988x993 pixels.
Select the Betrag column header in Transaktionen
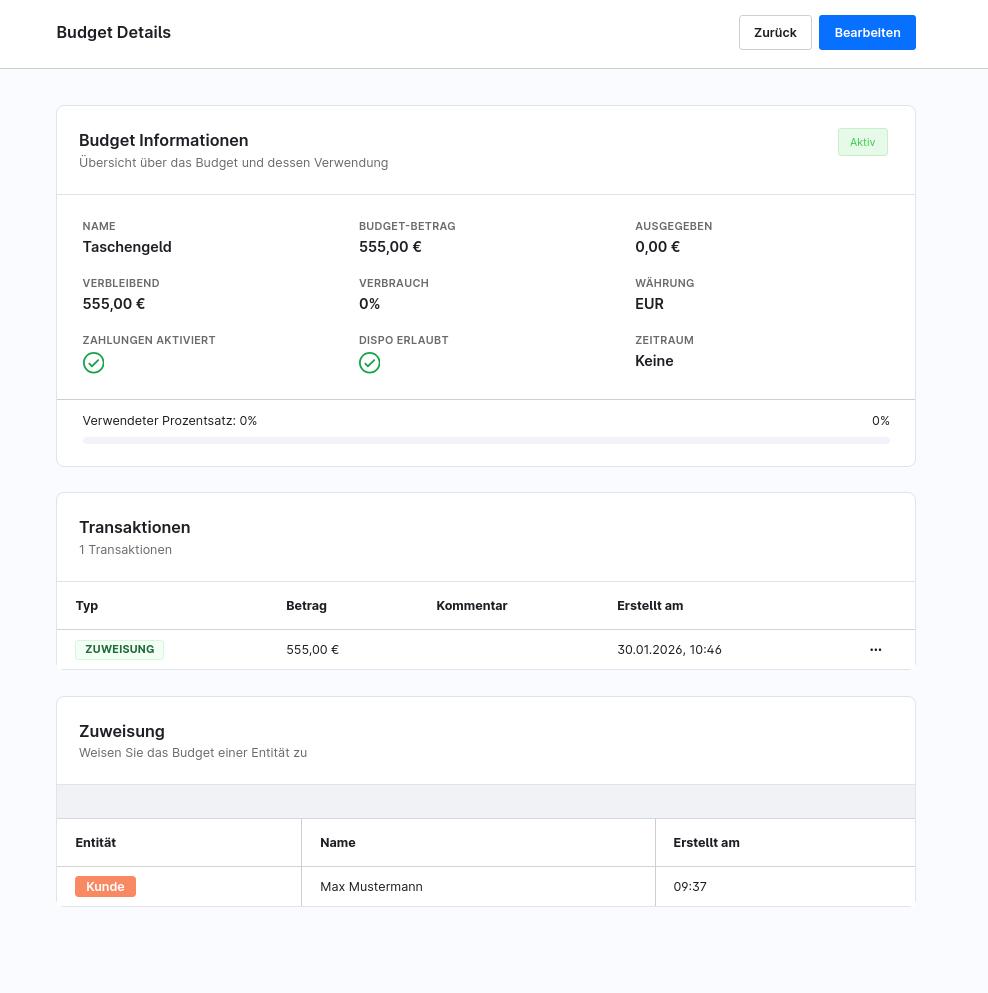pos(306,606)
